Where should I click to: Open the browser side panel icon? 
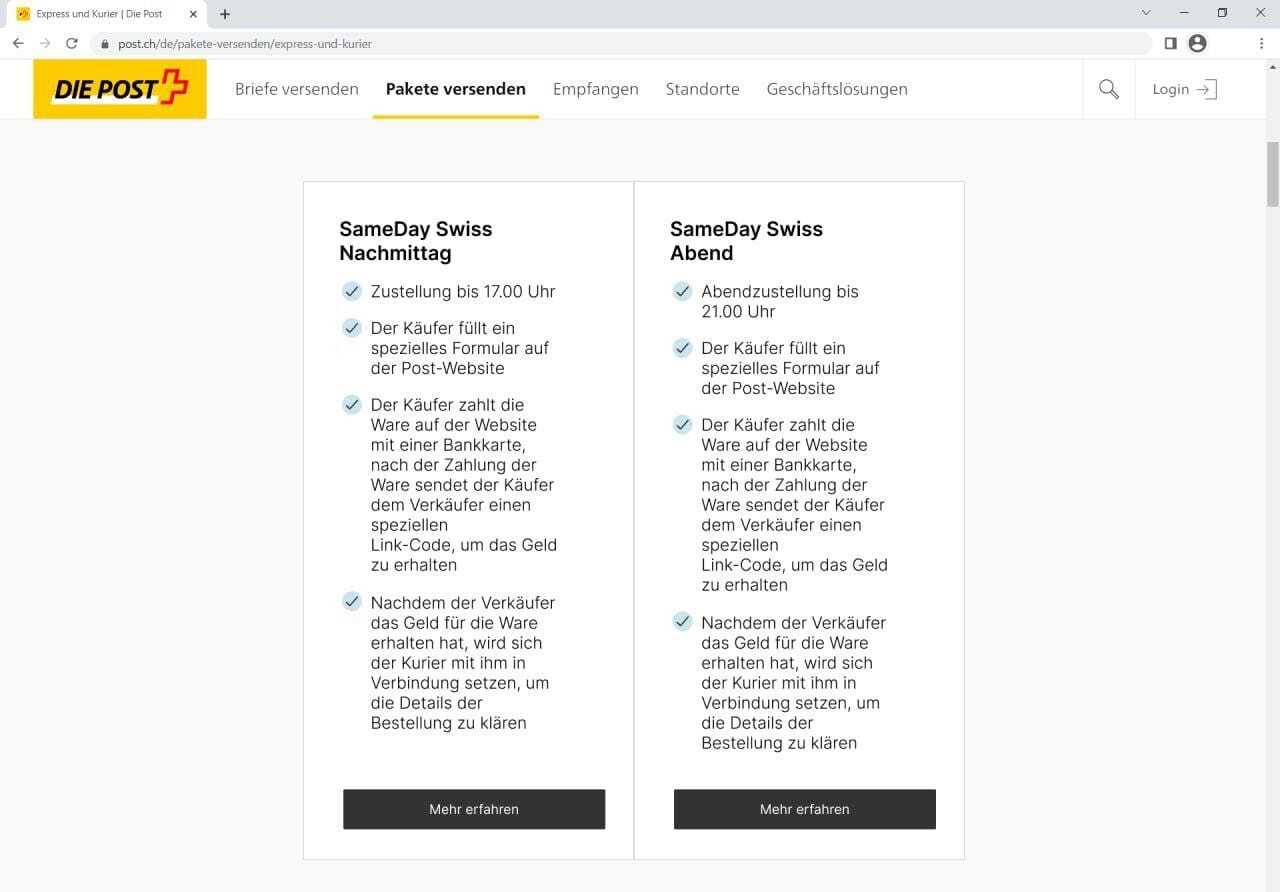(x=1171, y=43)
